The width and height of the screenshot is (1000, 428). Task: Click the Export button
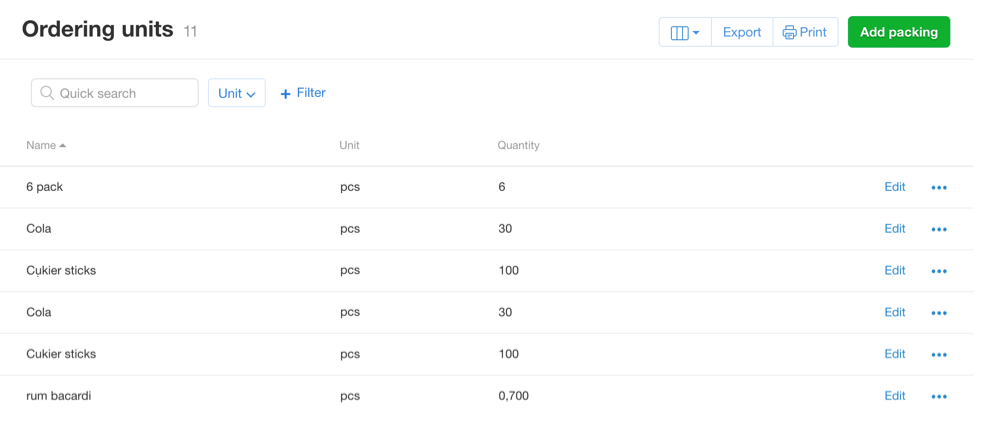tap(742, 32)
